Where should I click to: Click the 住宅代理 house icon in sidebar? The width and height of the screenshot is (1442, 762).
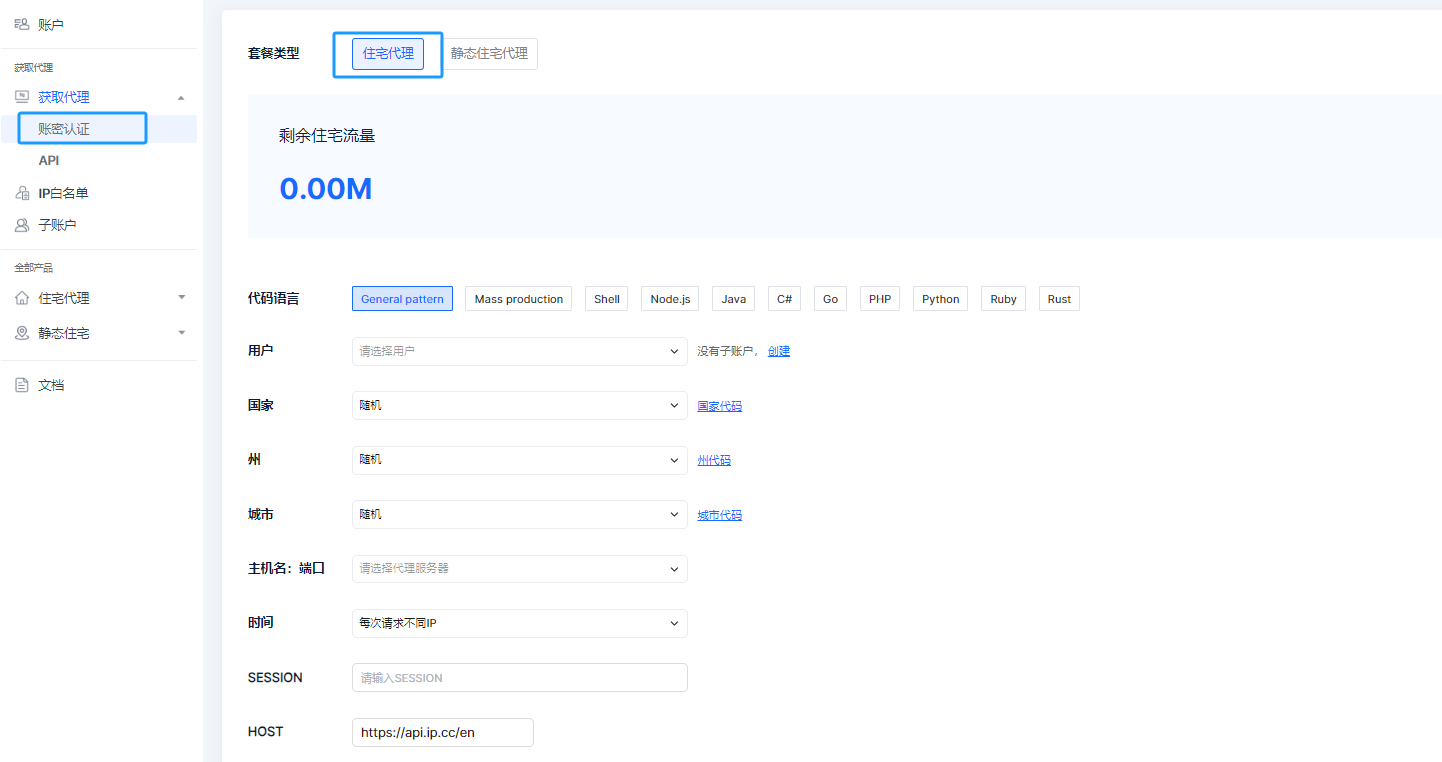point(22,298)
